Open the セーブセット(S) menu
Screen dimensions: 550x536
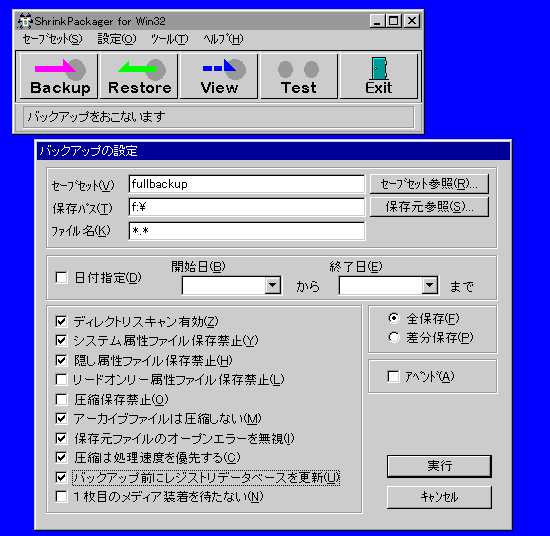click(x=53, y=39)
